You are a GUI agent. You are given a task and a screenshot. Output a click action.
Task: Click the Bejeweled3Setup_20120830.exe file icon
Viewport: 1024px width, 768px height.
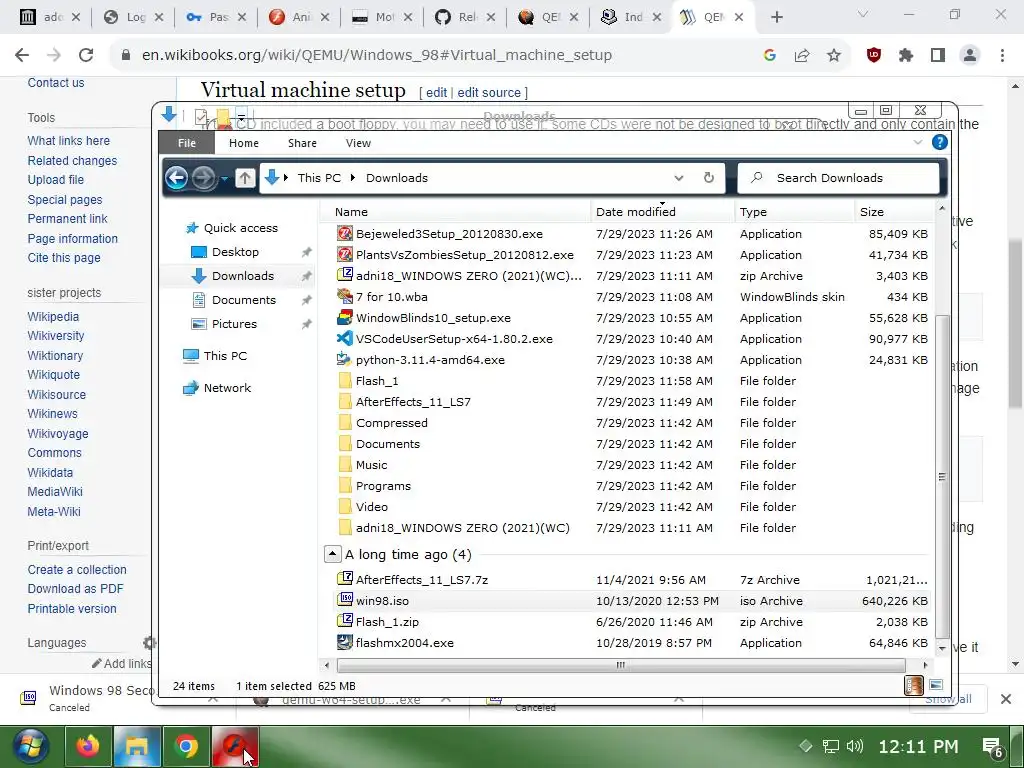click(x=344, y=234)
